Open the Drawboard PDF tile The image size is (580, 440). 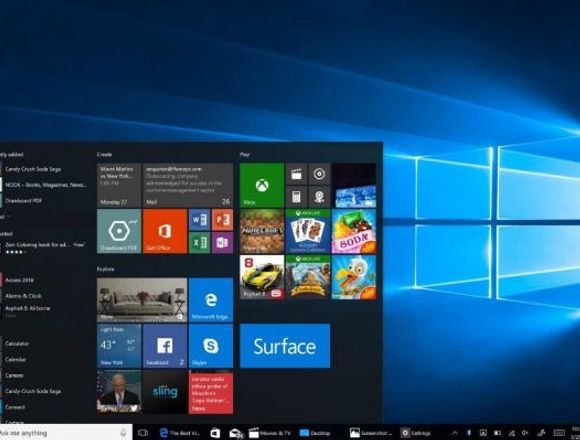pyautogui.click(x=119, y=231)
